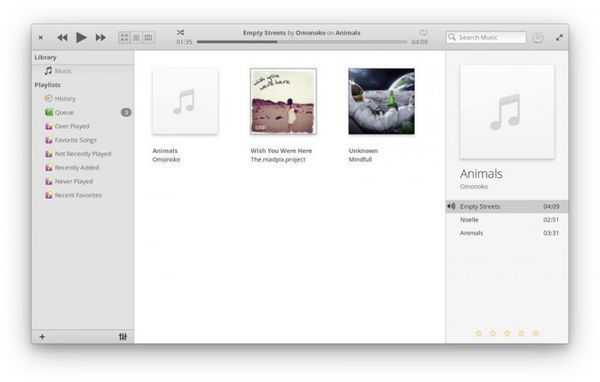
Task: Switch to list view
Action: click(136, 38)
